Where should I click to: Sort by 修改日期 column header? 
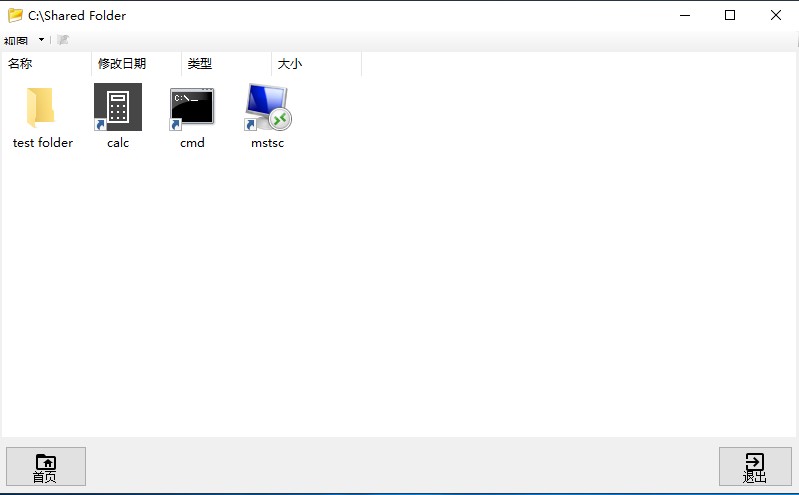pyautogui.click(x=137, y=64)
